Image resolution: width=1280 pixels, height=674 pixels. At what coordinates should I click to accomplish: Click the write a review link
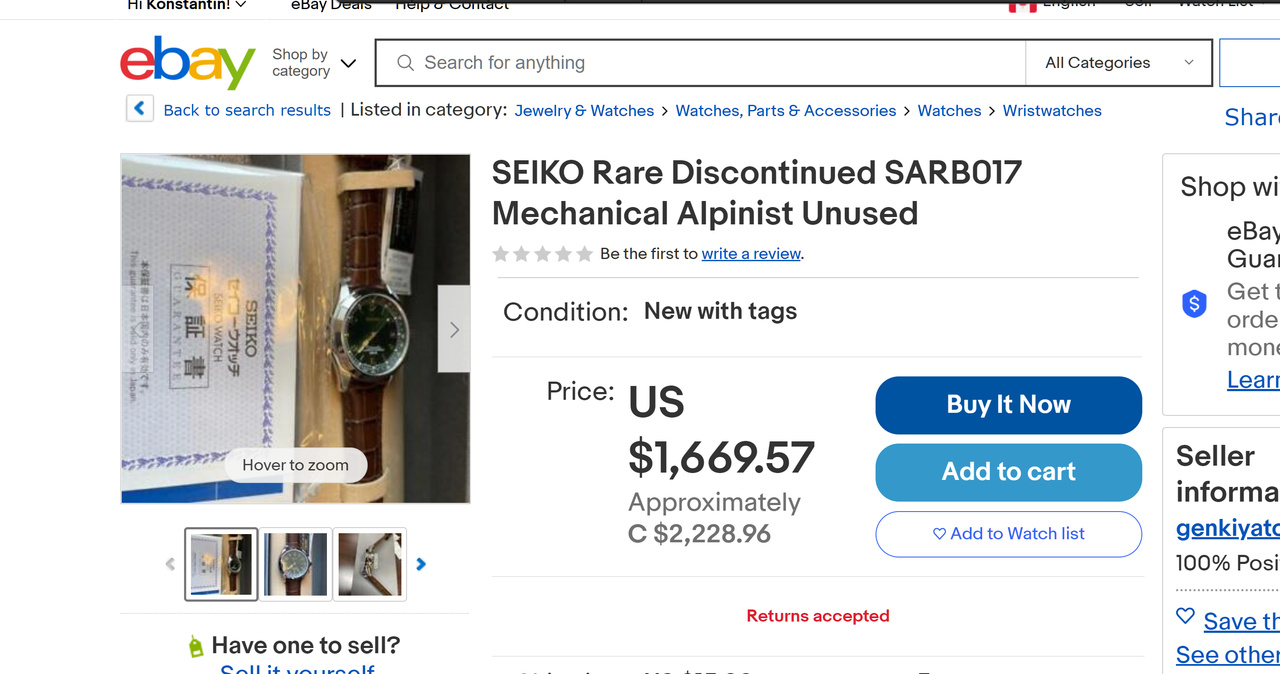pos(751,254)
